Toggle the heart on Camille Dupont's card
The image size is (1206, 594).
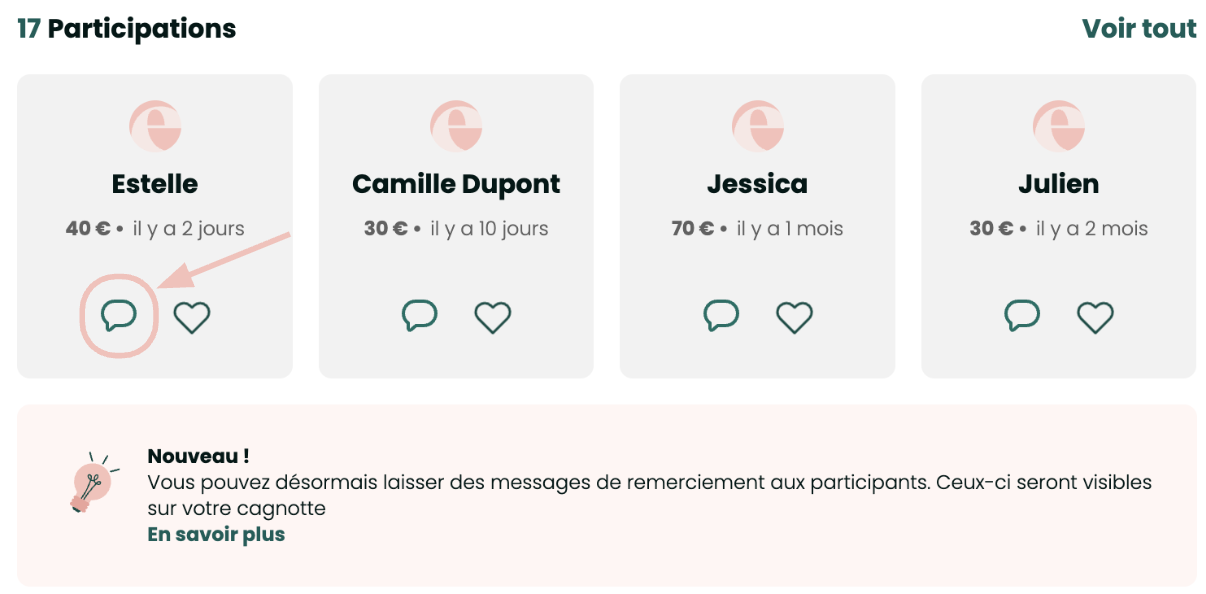[493, 318]
